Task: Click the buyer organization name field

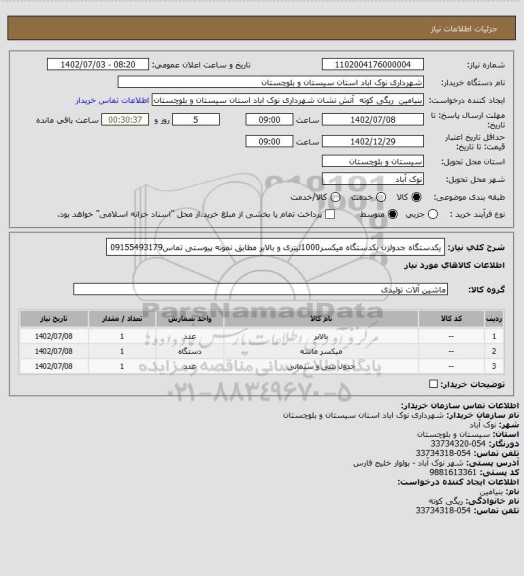Action: point(270,82)
